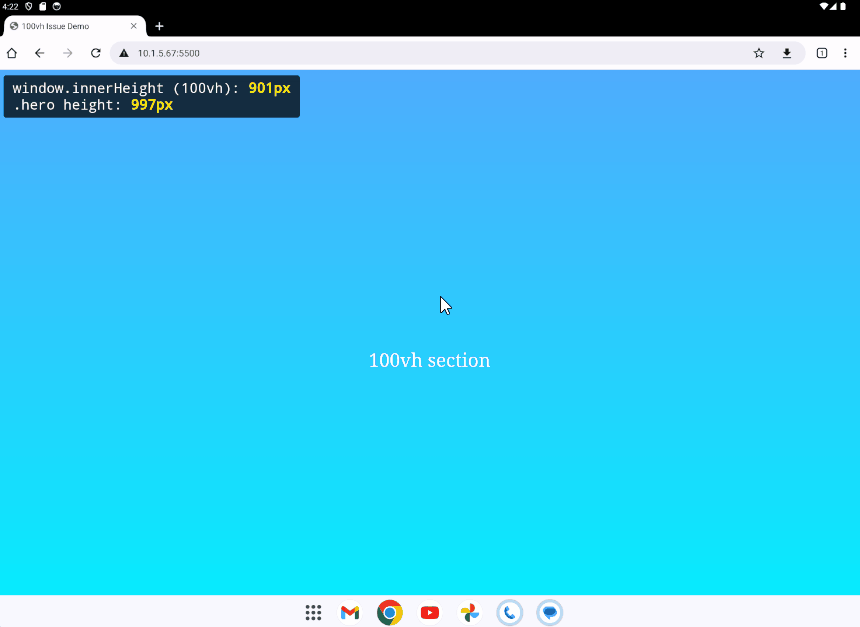860x627 pixels.
Task: Launch YouTube from the taskbar
Action: [430, 613]
